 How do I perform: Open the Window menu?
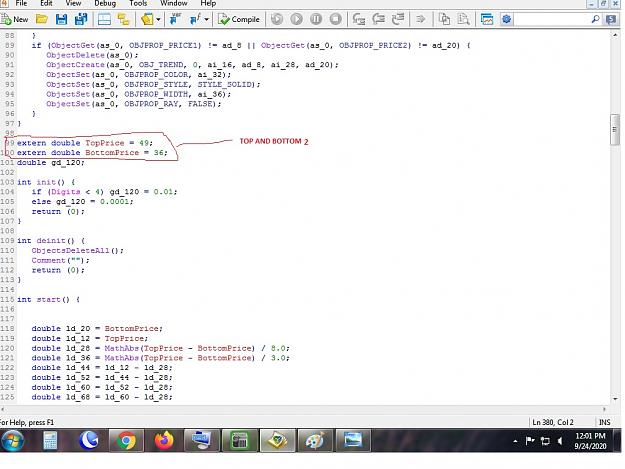click(x=174, y=4)
